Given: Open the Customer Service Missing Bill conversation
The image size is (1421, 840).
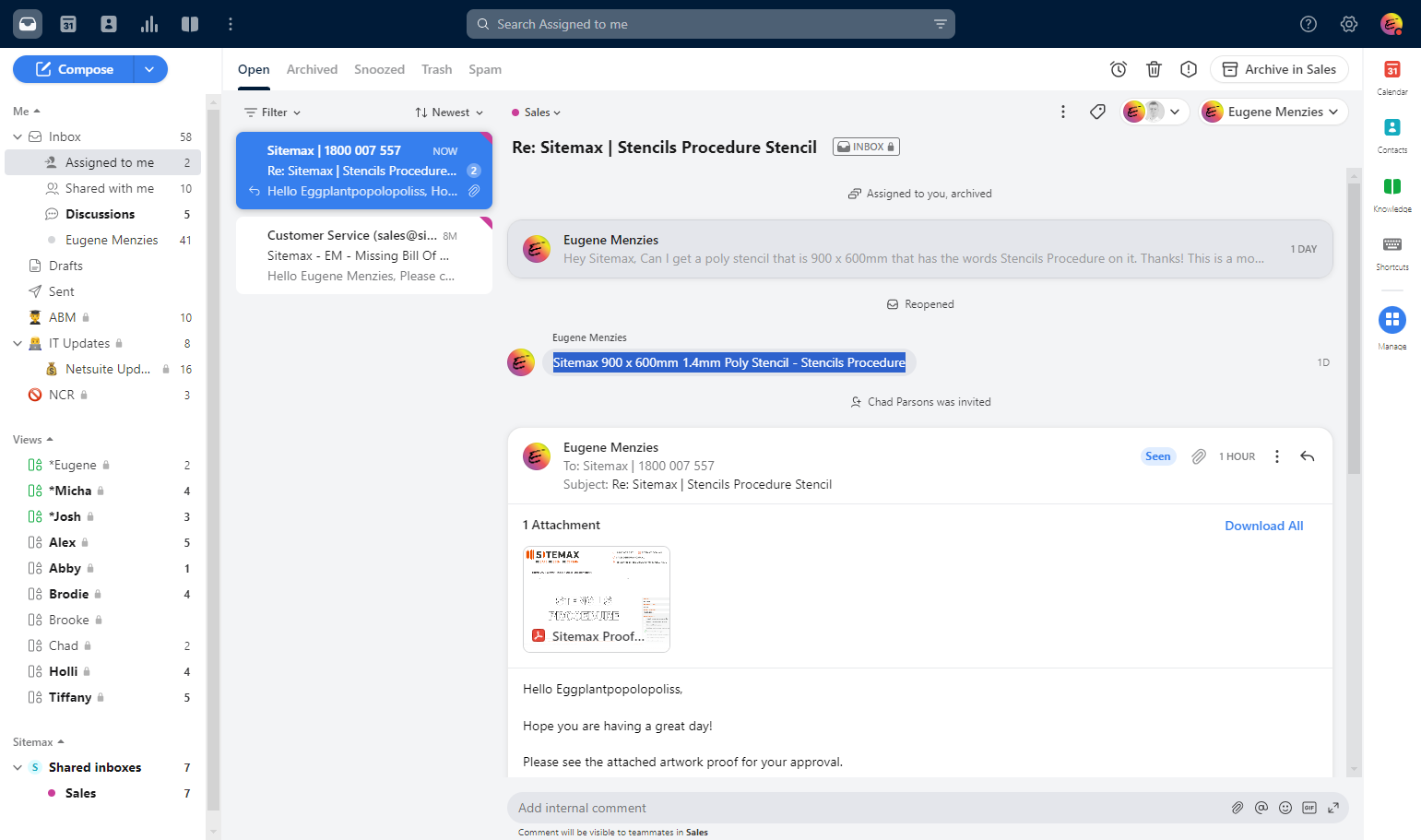Looking at the screenshot, I should pyautogui.click(x=364, y=255).
